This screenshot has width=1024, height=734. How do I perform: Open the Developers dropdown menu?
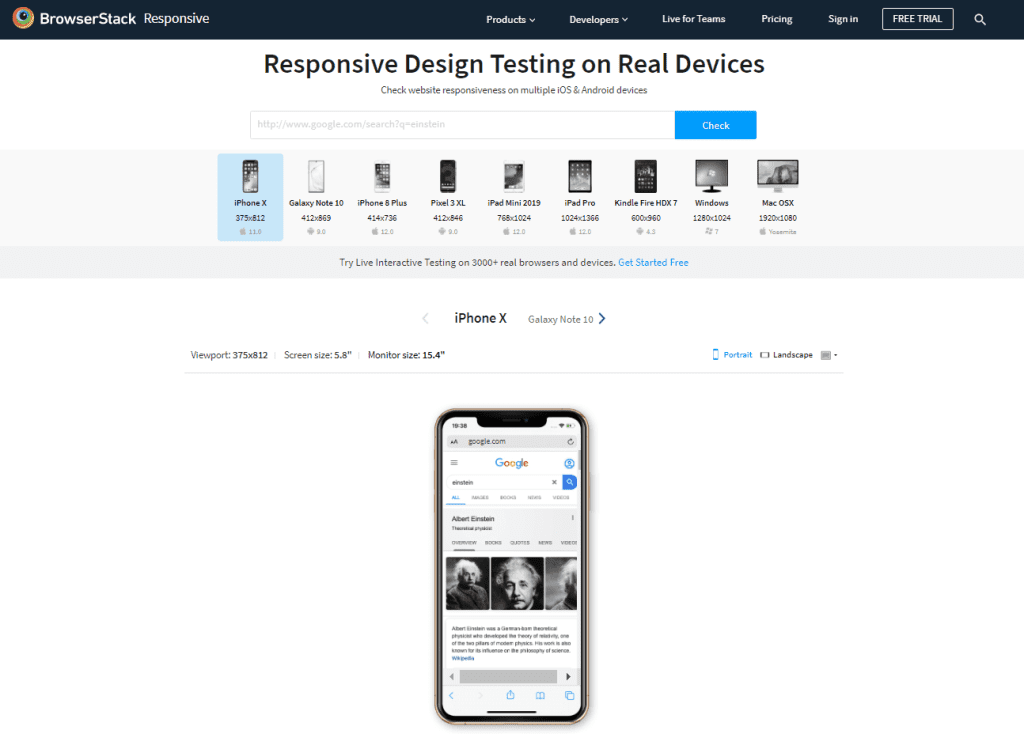(598, 20)
